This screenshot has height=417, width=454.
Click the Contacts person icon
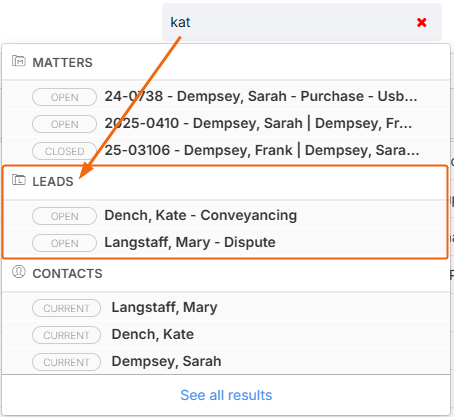click(x=18, y=272)
